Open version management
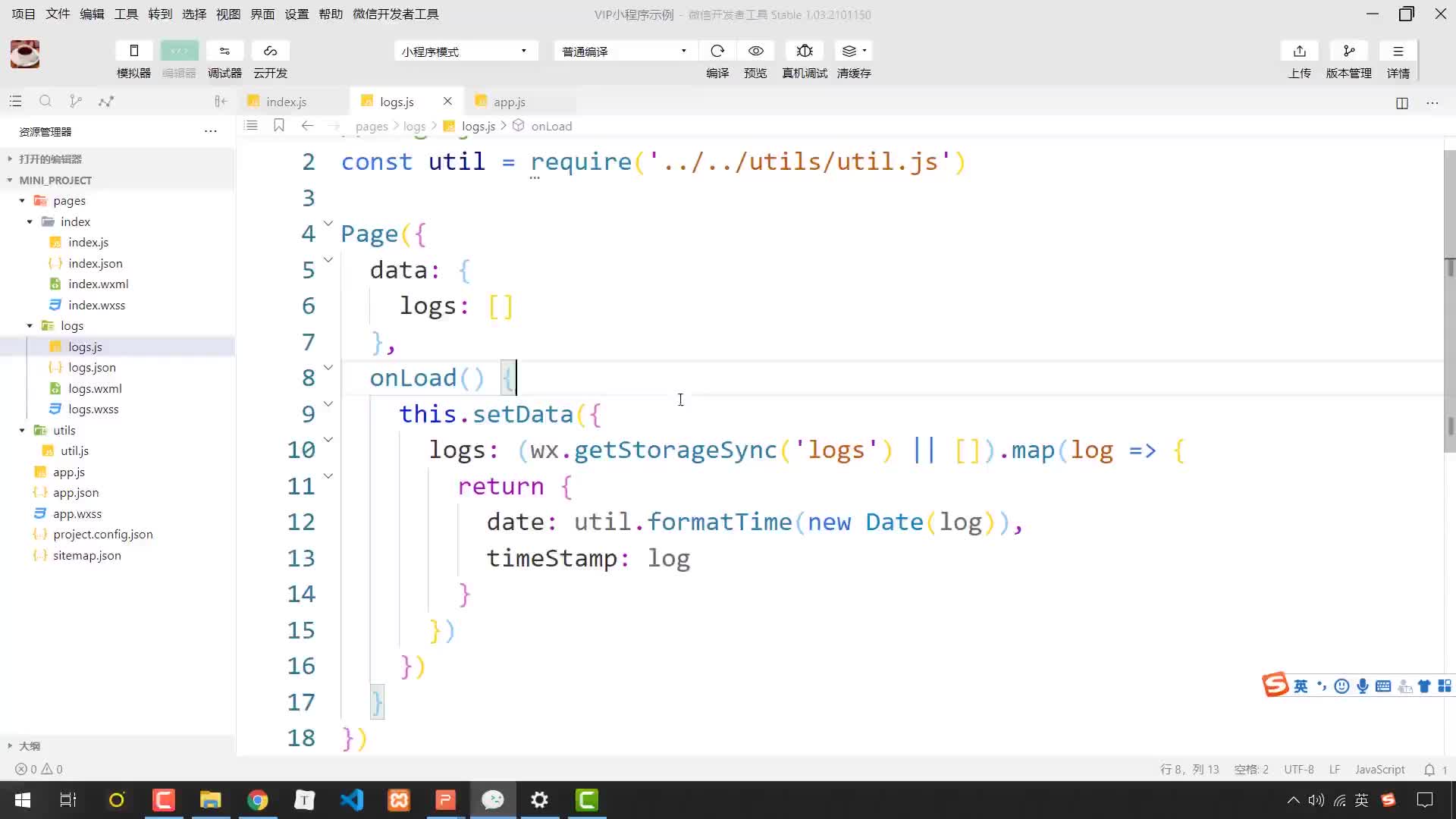 click(1349, 51)
